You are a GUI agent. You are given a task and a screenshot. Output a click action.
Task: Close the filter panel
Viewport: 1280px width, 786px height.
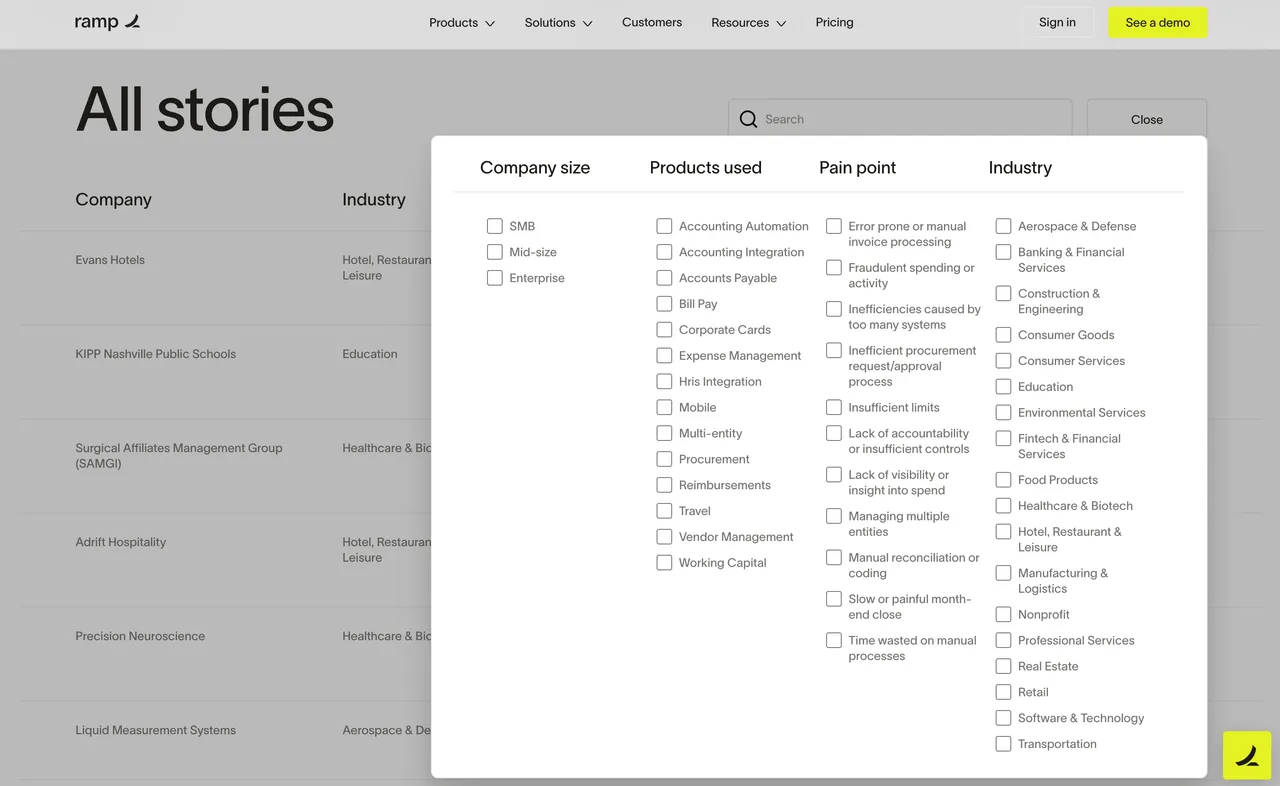[1146, 119]
